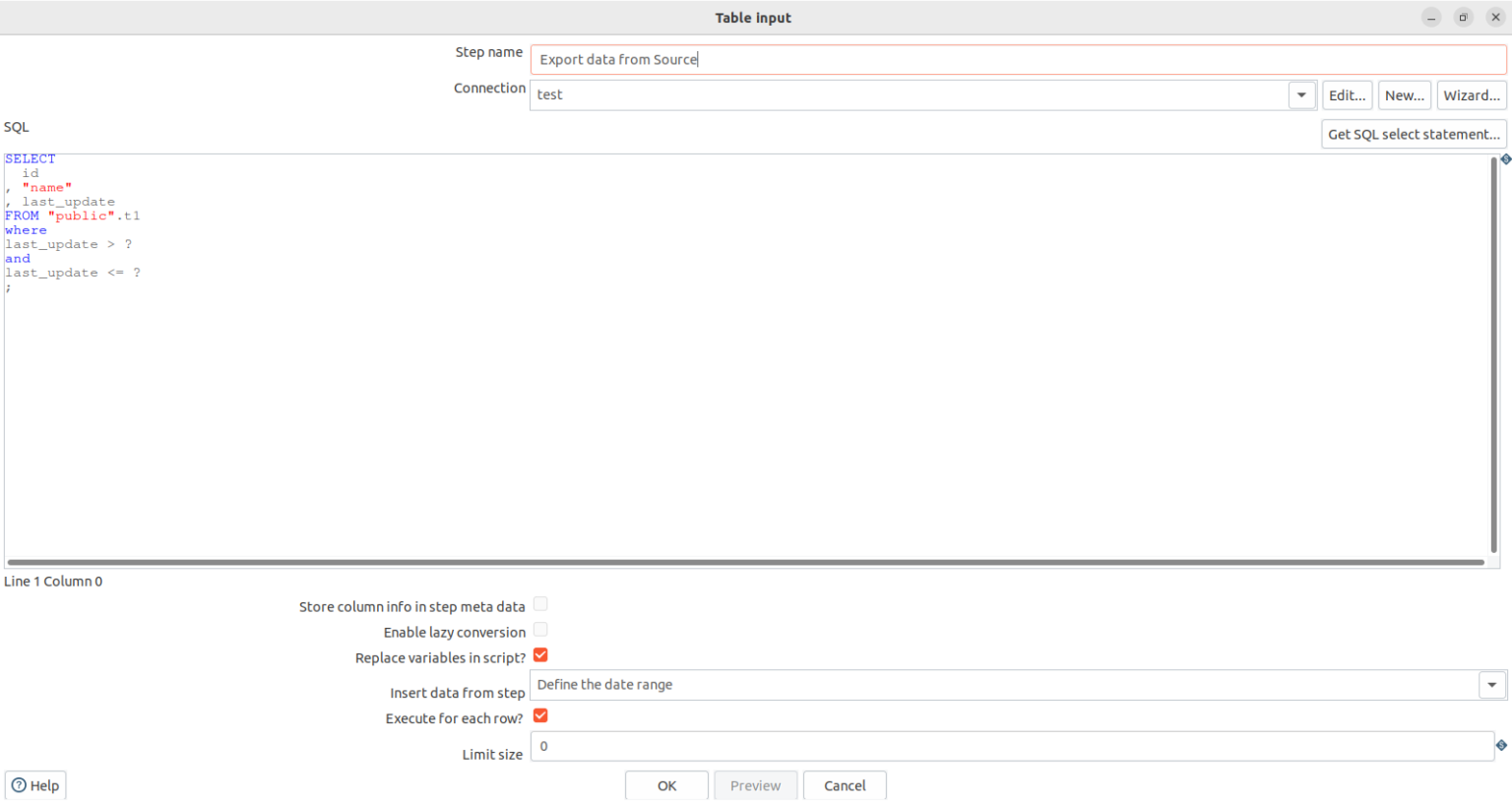
Task: Enable "Store column info in step meta data"
Action: click(540, 603)
